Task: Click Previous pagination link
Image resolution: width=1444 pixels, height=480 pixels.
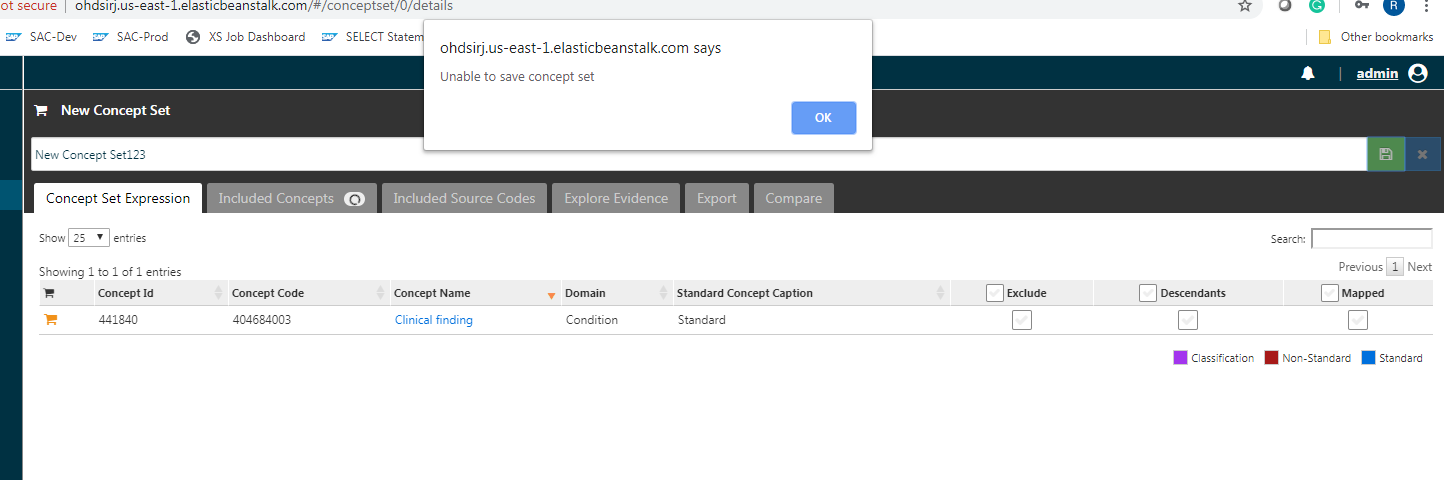Action: point(1360,267)
